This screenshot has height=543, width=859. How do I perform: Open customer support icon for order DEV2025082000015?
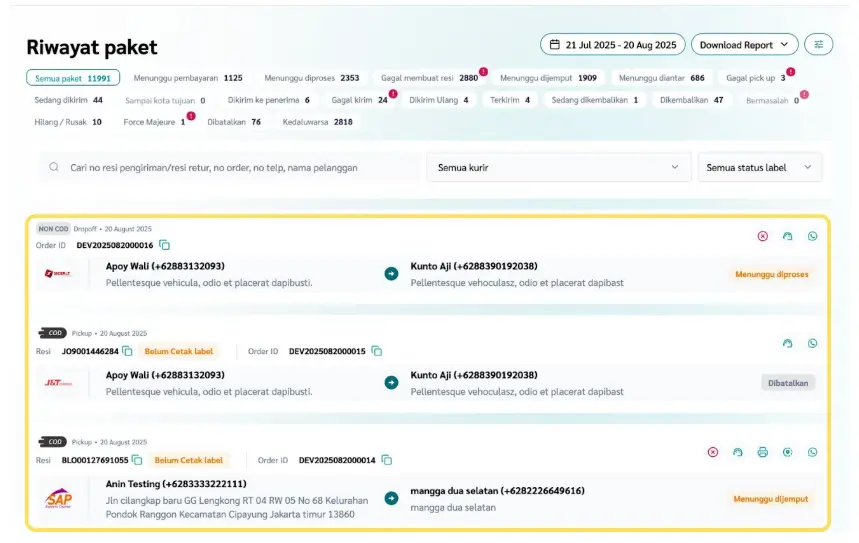coord(787,343)
